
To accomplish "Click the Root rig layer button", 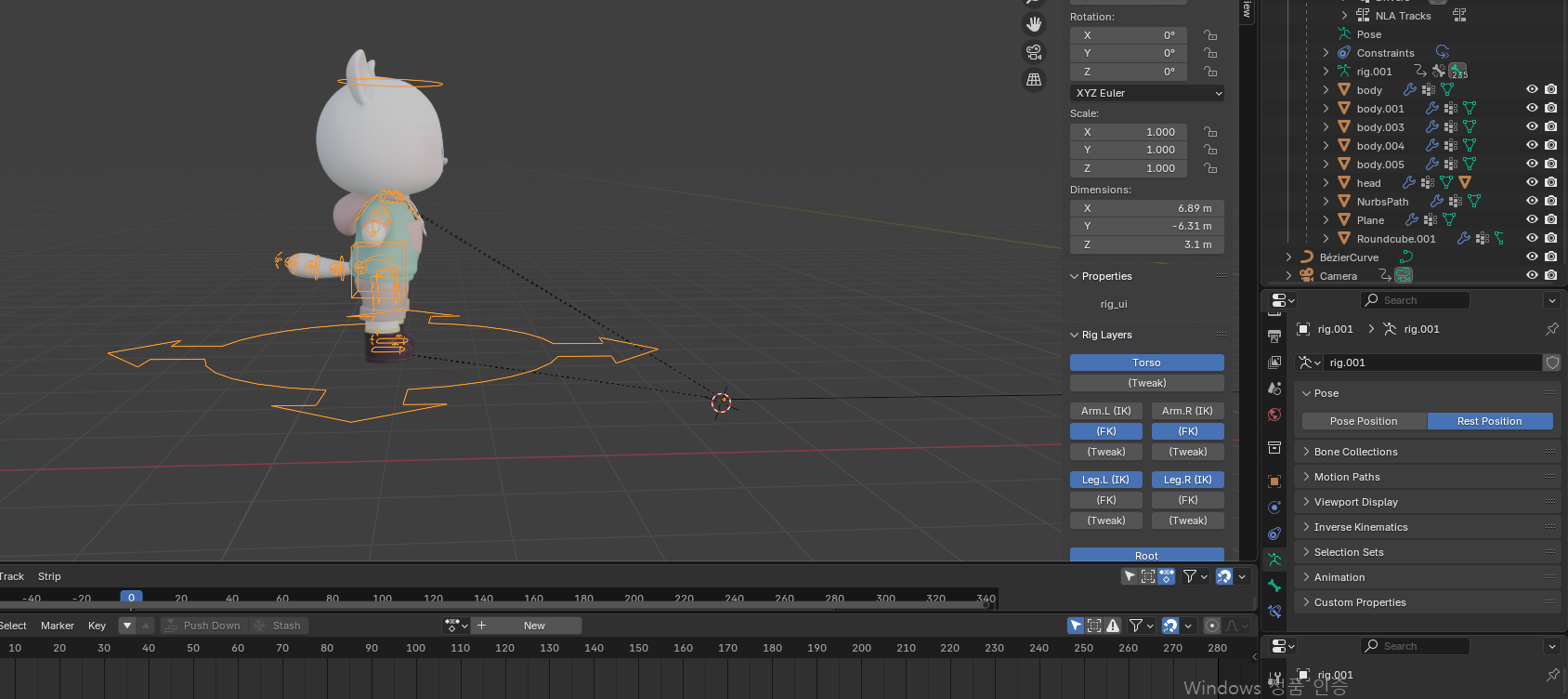I will pyautogui.click(x=1147, y=555).
